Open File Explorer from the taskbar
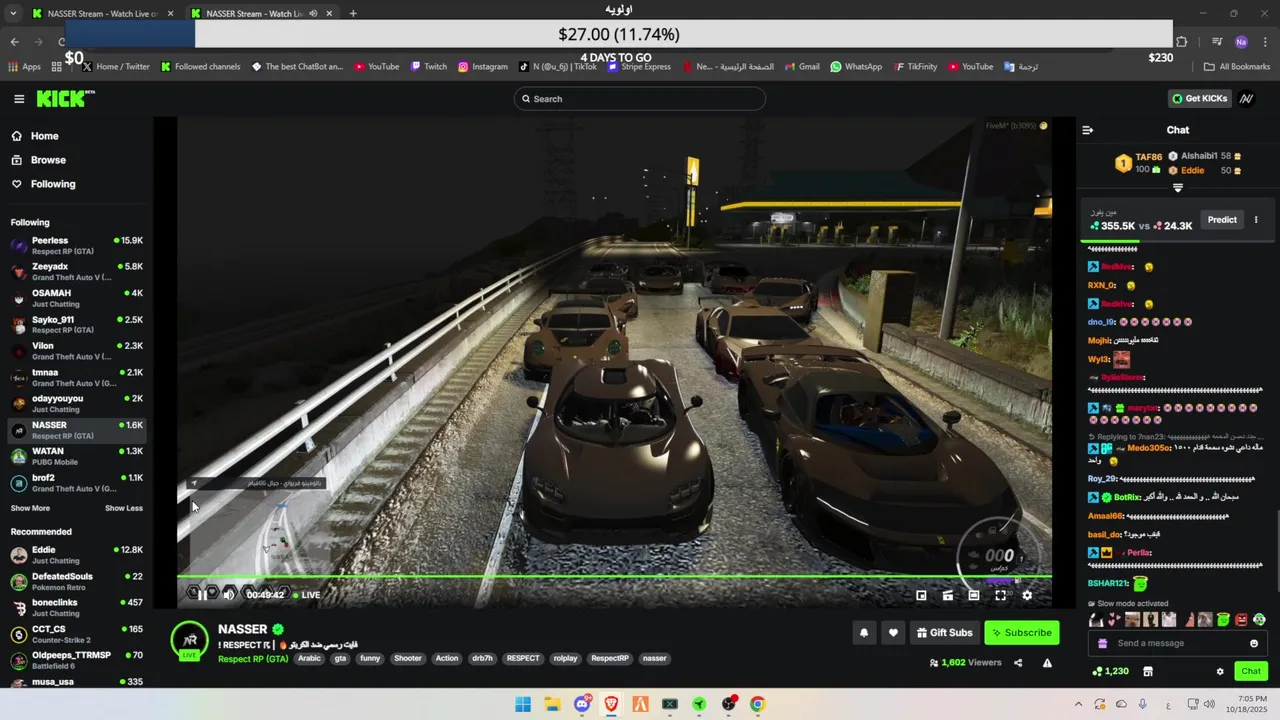This screenshot has height=720, width=1280. click(x=552, y=704)
